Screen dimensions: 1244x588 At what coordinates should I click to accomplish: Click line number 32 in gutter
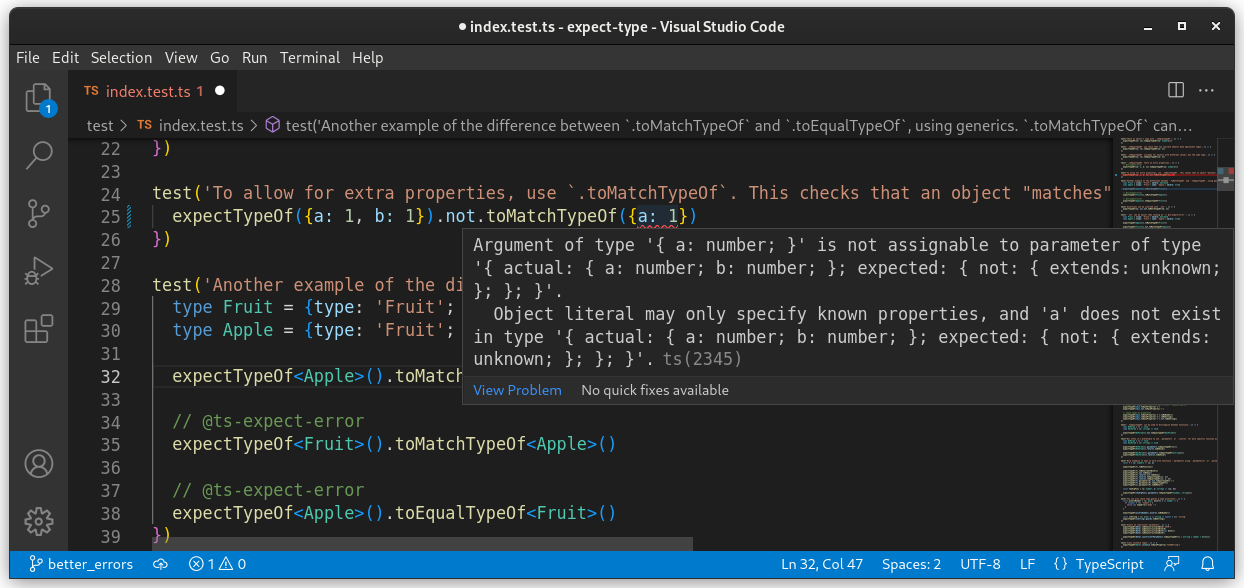coord(110,377)
